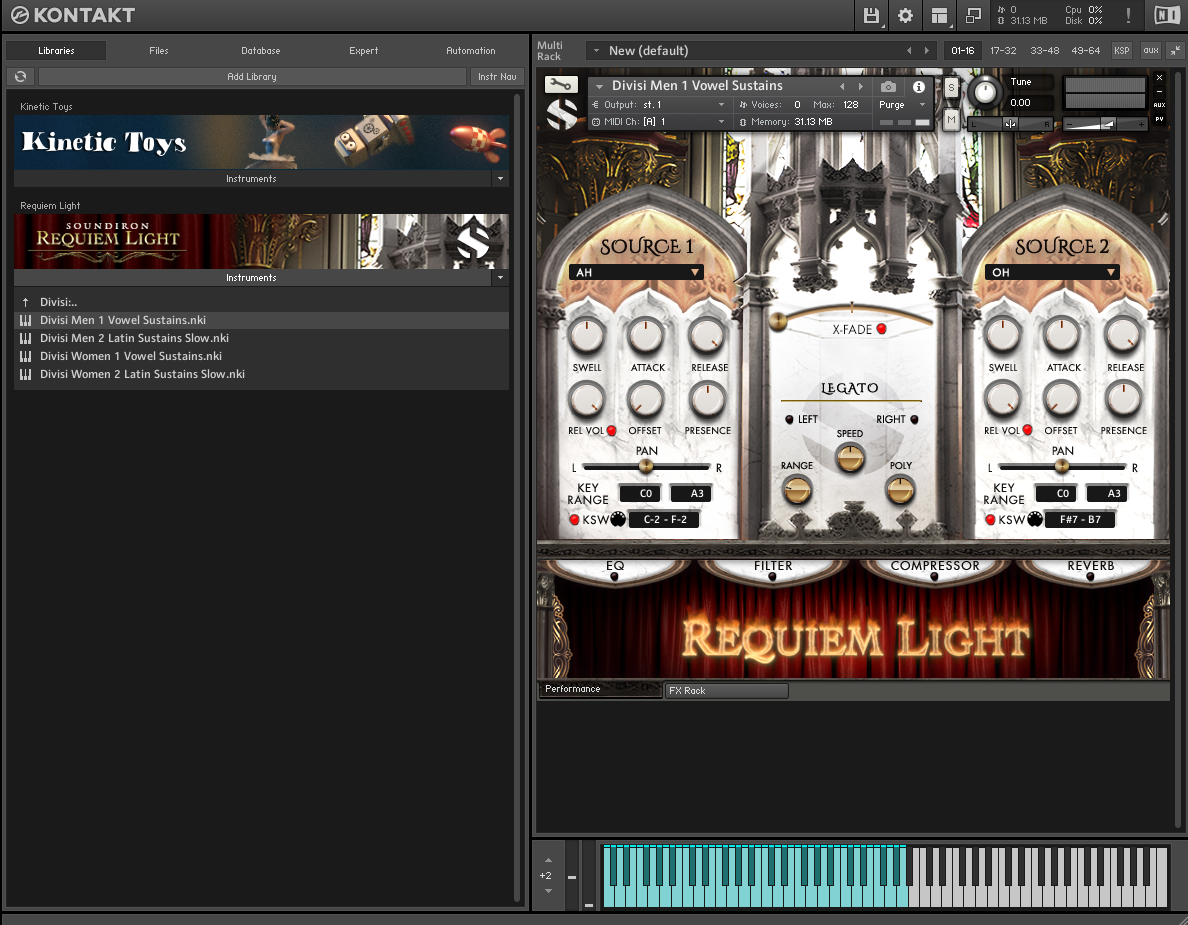This screenshot has height=925, width=1188.
Task: Load previous instrument with left arrow
Action: pyautogui.click(x=842, y=86)
